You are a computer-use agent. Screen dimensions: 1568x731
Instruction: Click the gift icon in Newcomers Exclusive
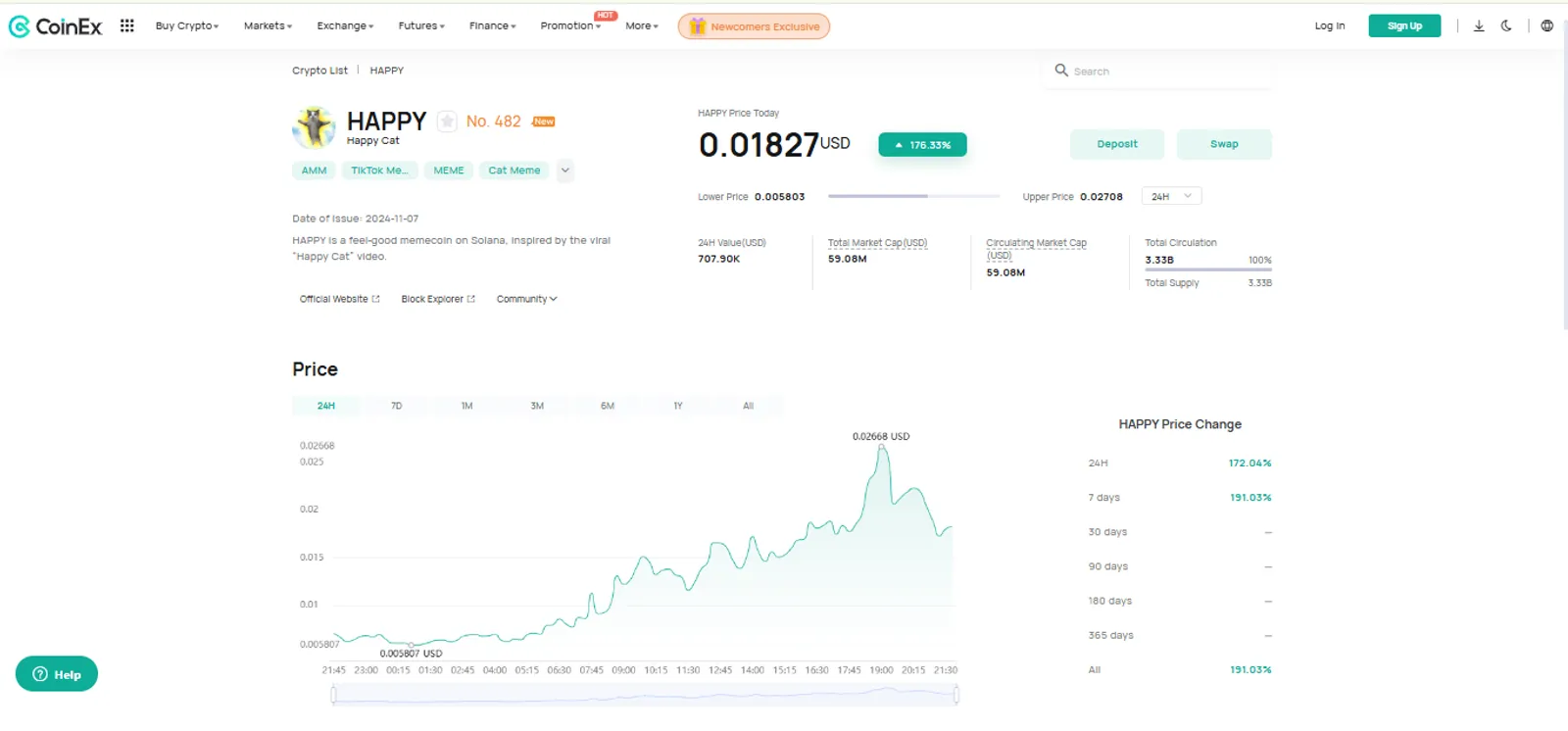(697, 26)
